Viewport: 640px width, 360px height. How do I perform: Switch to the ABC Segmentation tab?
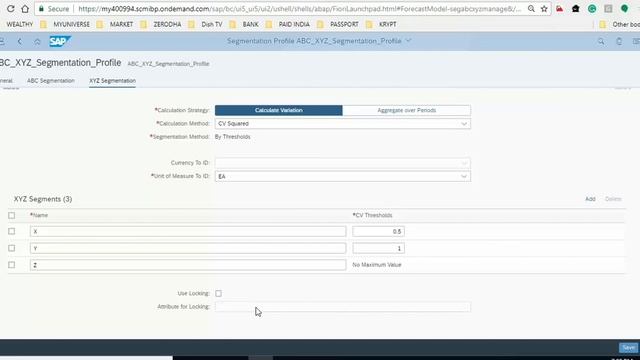pos(51,81)
